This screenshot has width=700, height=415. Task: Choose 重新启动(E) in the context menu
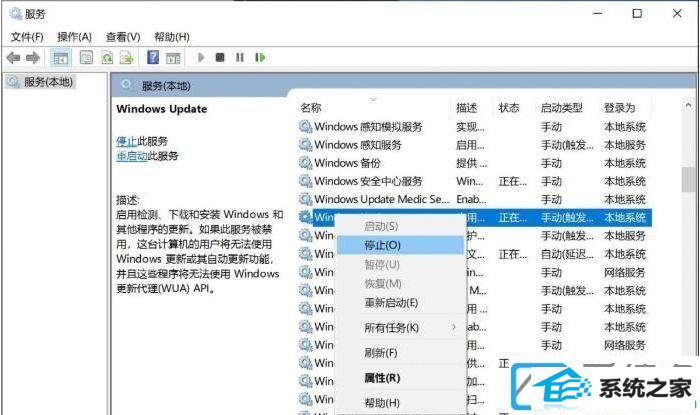click(x=400, y=303)
